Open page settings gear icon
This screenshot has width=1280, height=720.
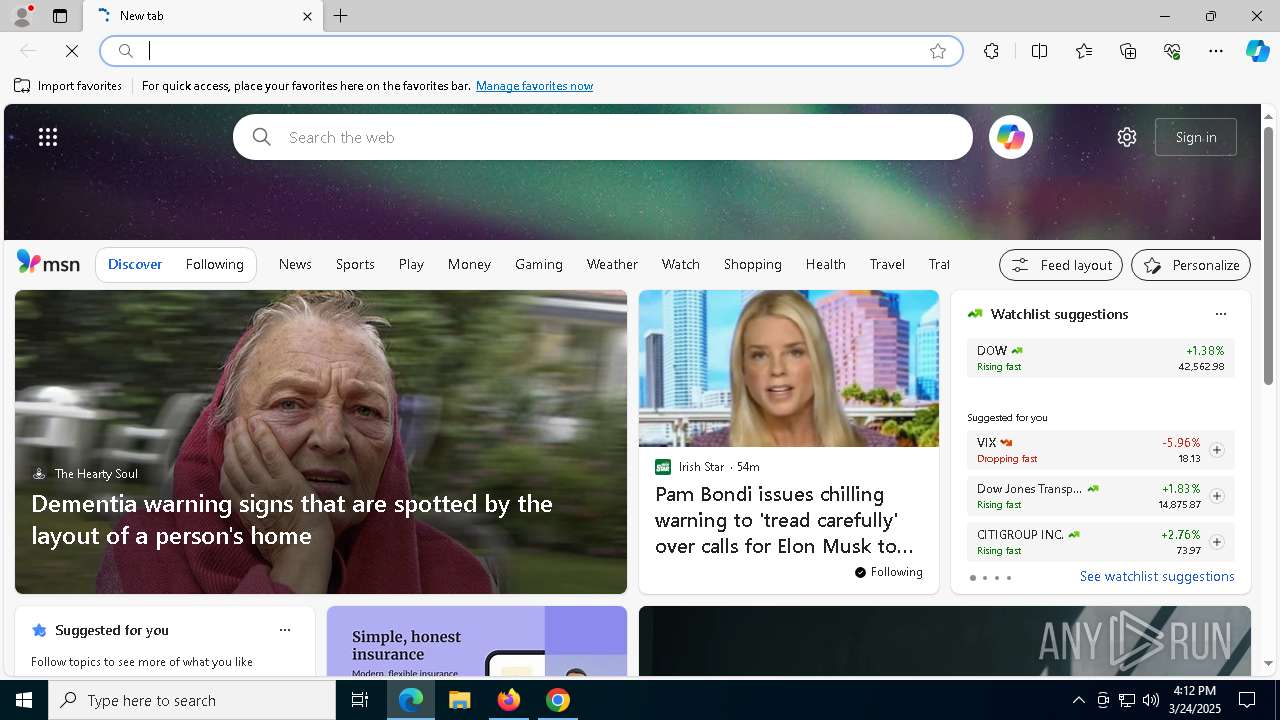pyautogui.click(x=1127, y=137)
